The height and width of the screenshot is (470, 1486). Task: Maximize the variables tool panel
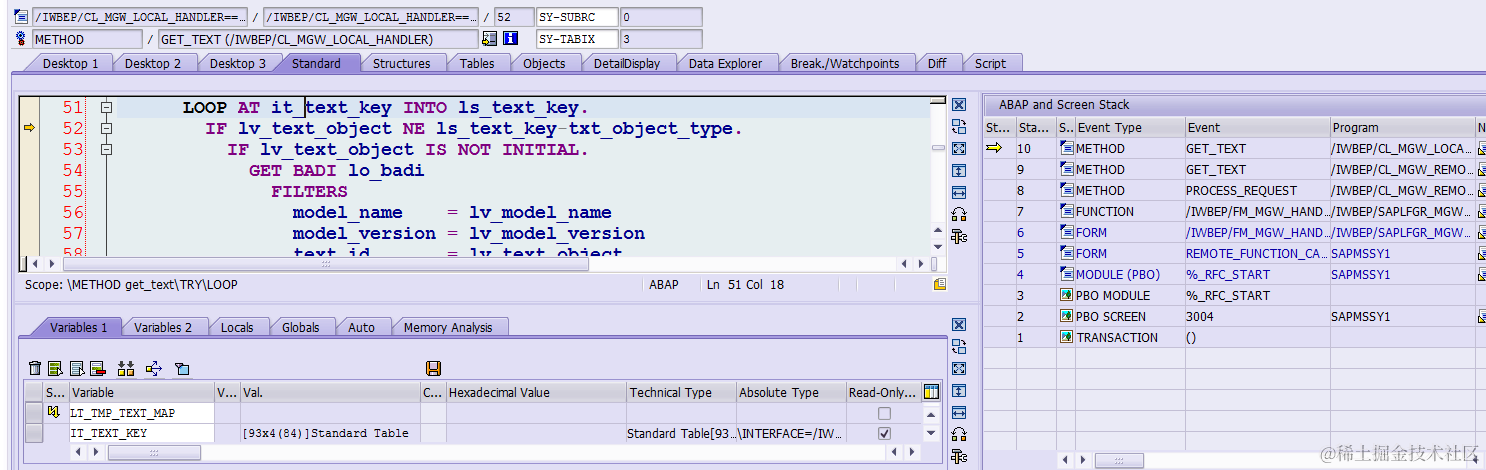(959, 369)
